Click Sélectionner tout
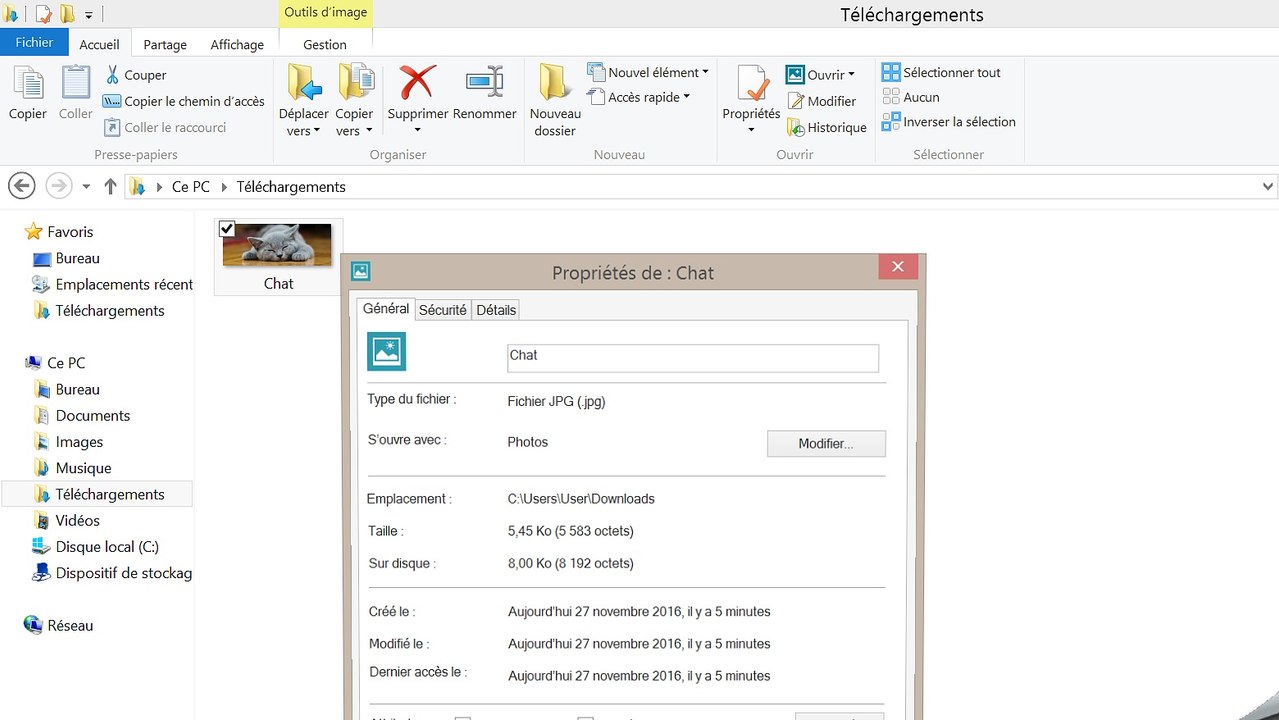This screenshot has width=1279, height=720. (941, 72)
